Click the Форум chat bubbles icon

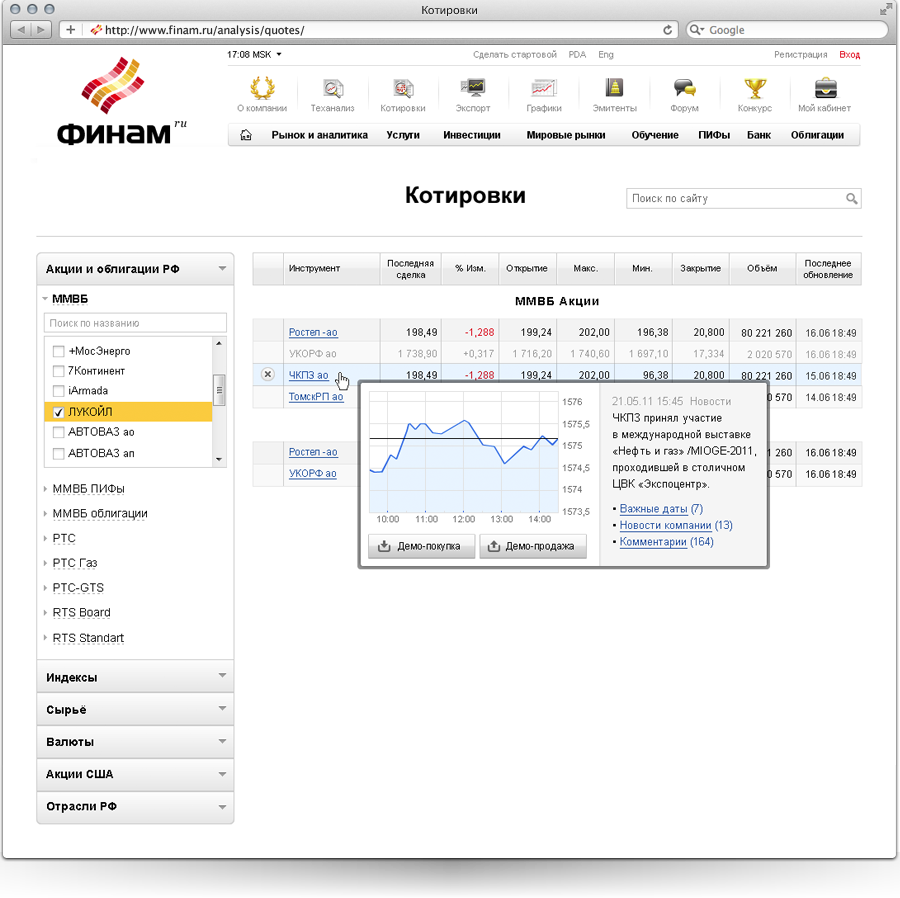684,89
